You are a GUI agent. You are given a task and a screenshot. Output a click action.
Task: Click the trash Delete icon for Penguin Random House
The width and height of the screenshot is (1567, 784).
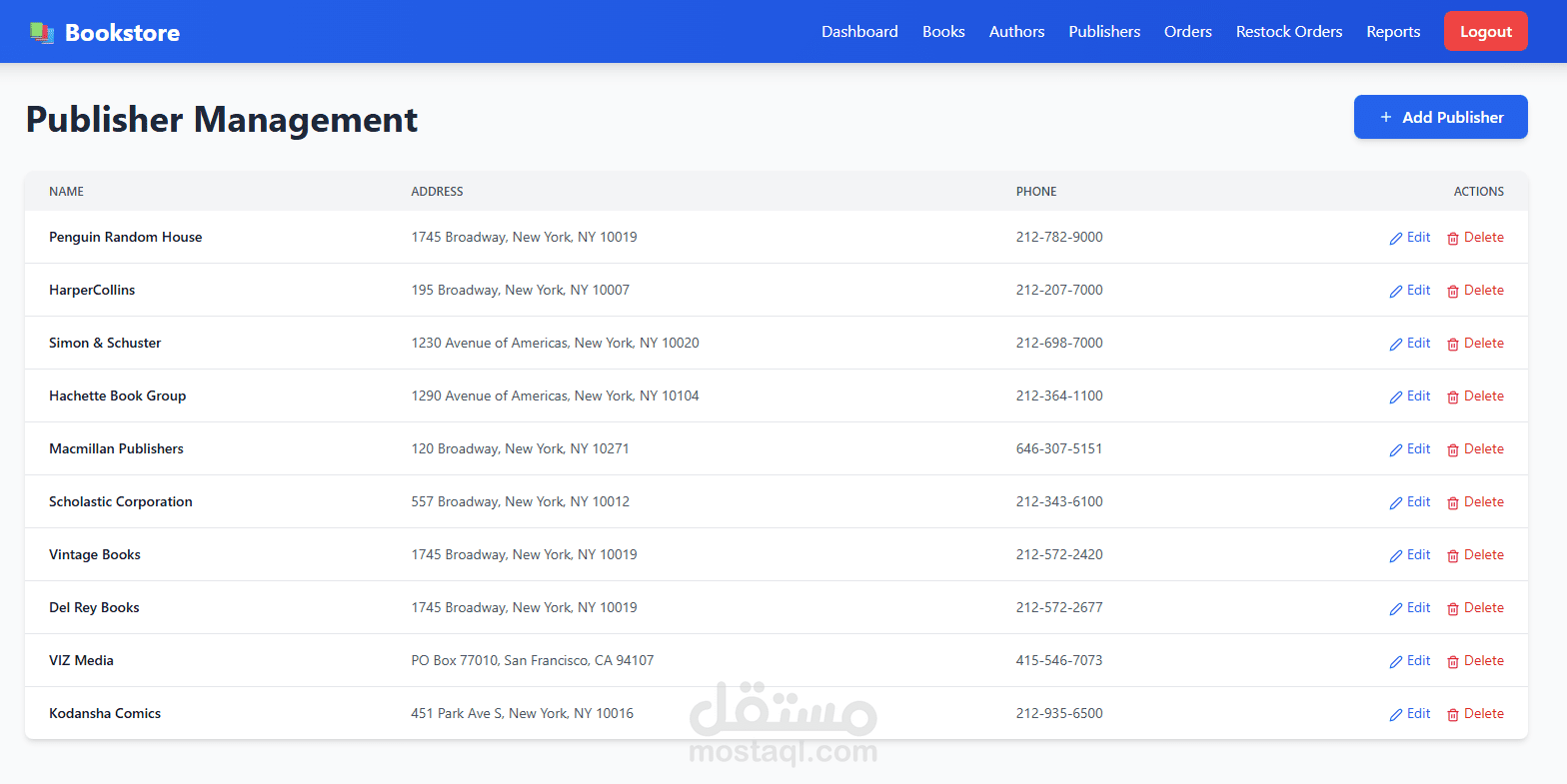(x=1453, y=239)
